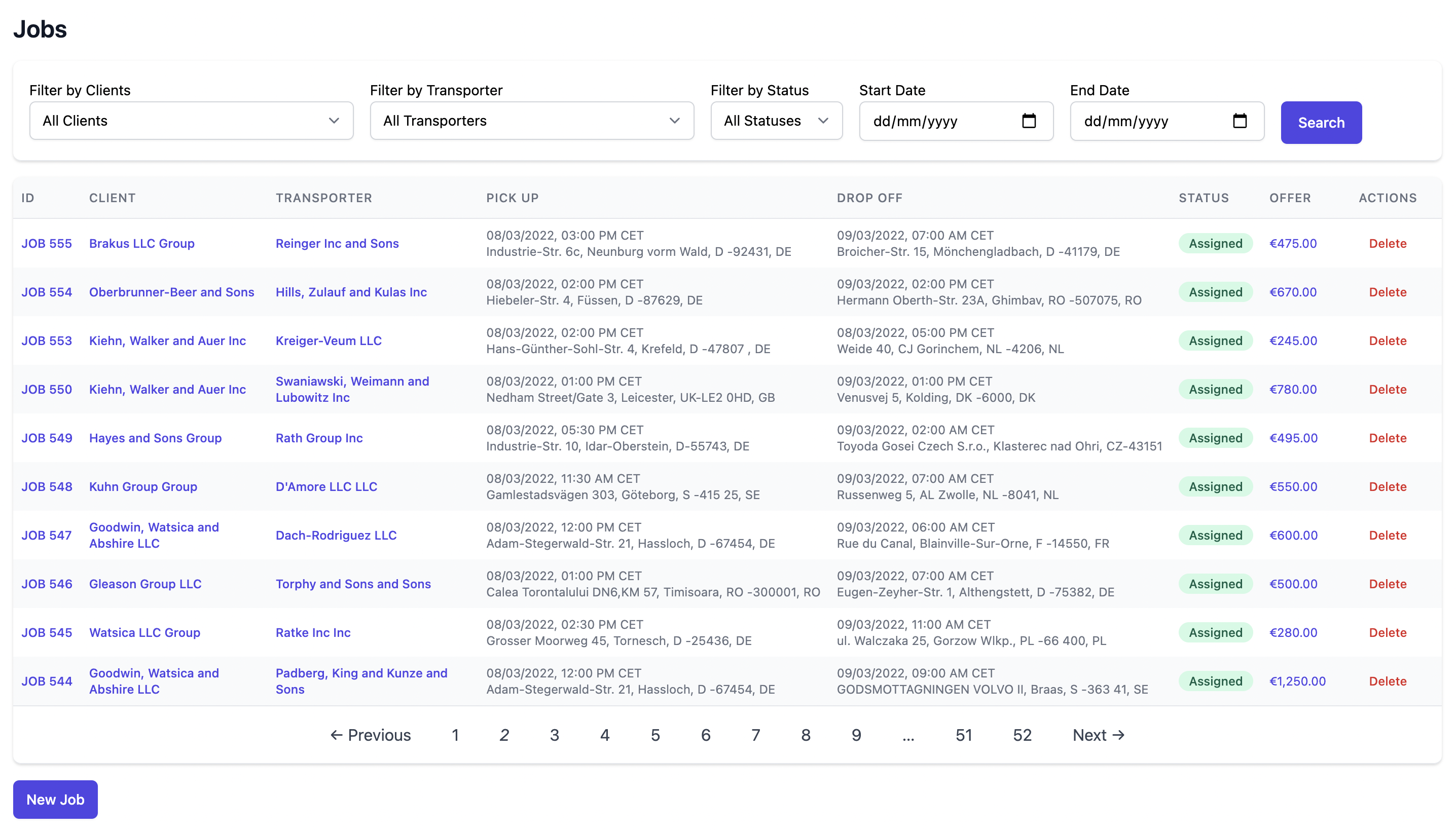This screenshot has height=834, width=1456.
Task: Click the New Job button
Action: tap(55, 799)
